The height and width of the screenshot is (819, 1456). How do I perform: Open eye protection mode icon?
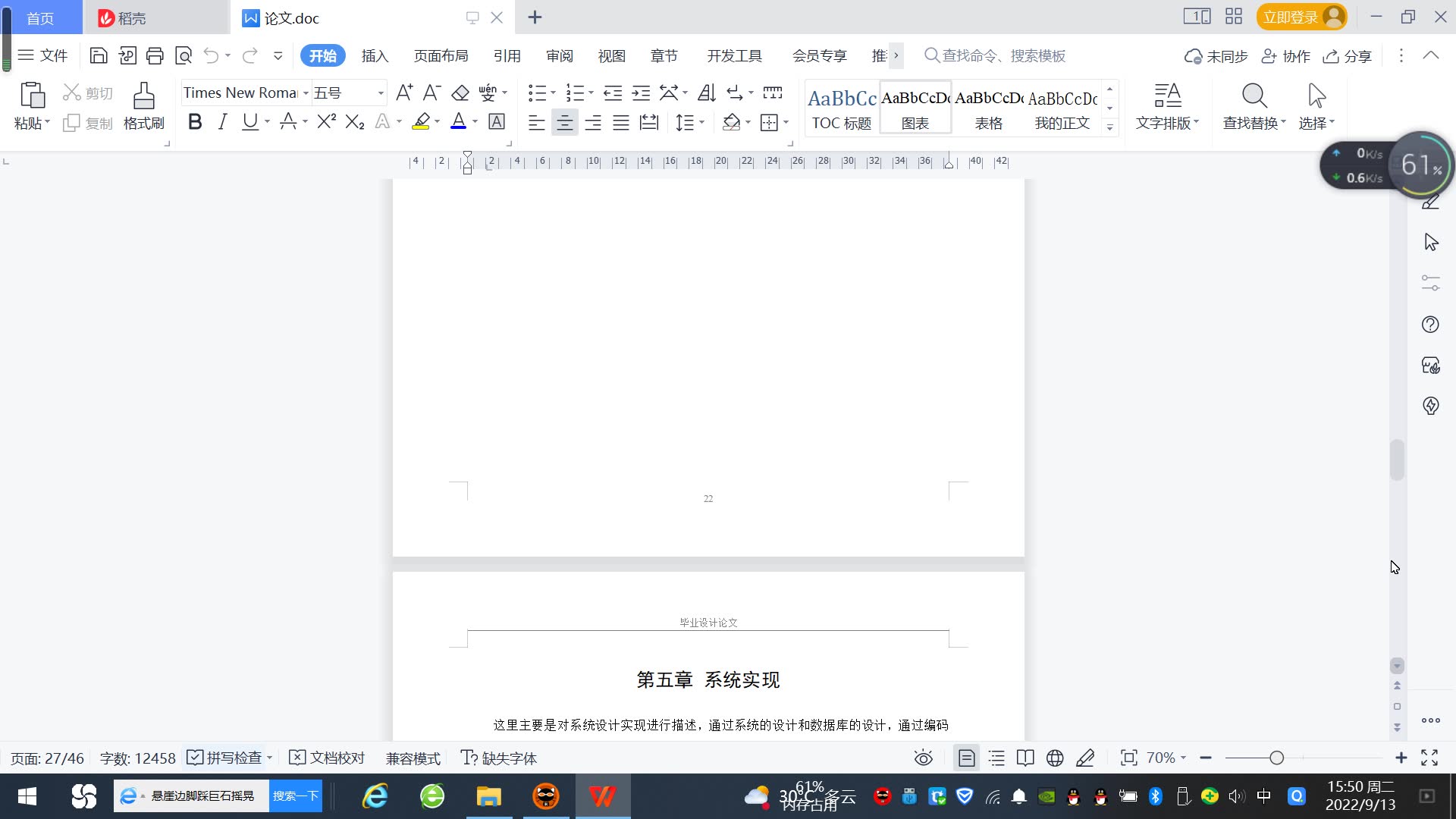pyautogui.click(x=923, y=758)
